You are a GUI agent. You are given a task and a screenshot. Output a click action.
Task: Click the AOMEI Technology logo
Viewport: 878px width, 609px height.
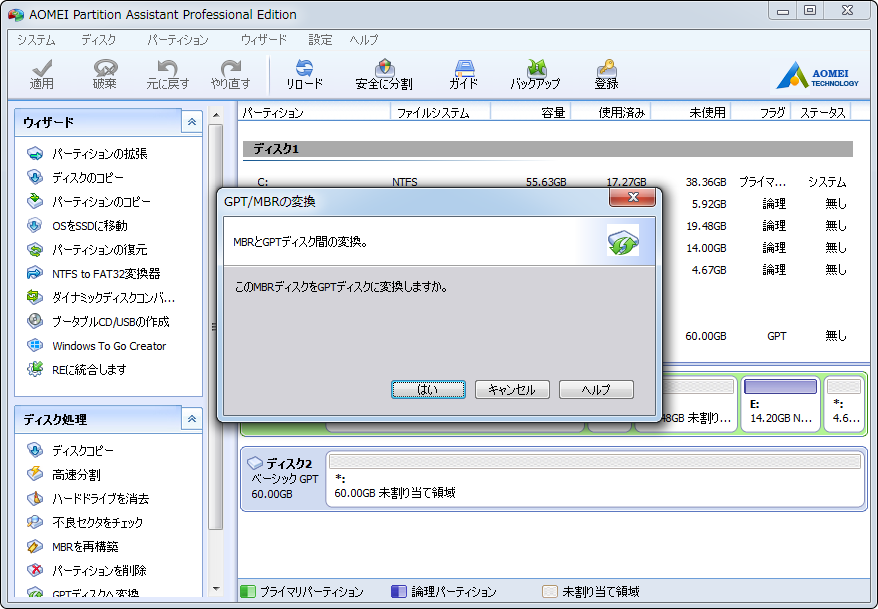click(818, 76)
